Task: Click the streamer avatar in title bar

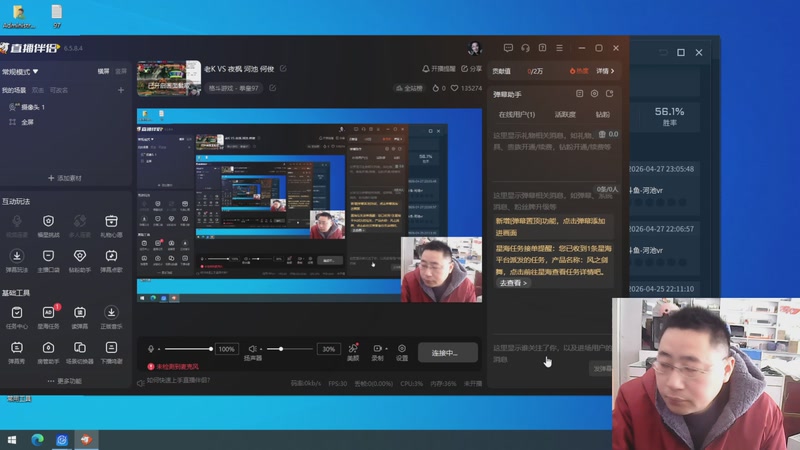Action: pos(475,48)
